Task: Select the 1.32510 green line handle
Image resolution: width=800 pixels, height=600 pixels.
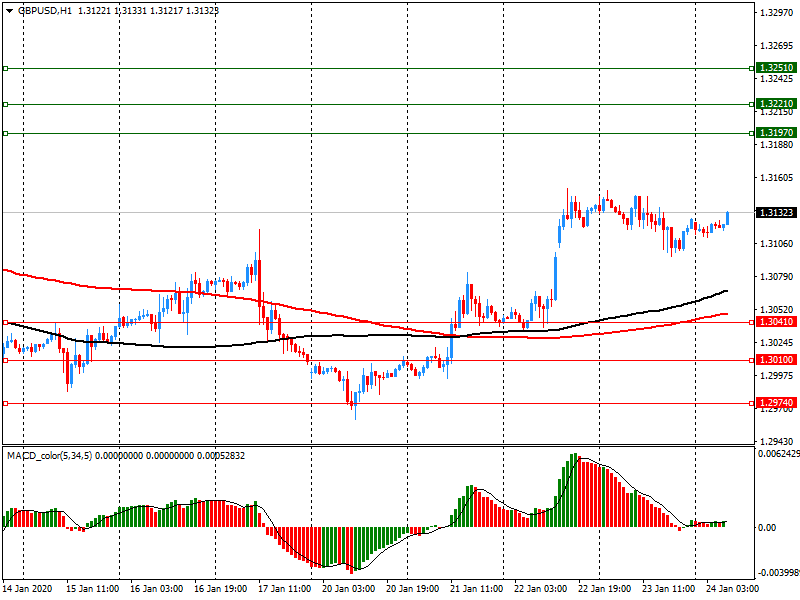Action: point(5,69)
